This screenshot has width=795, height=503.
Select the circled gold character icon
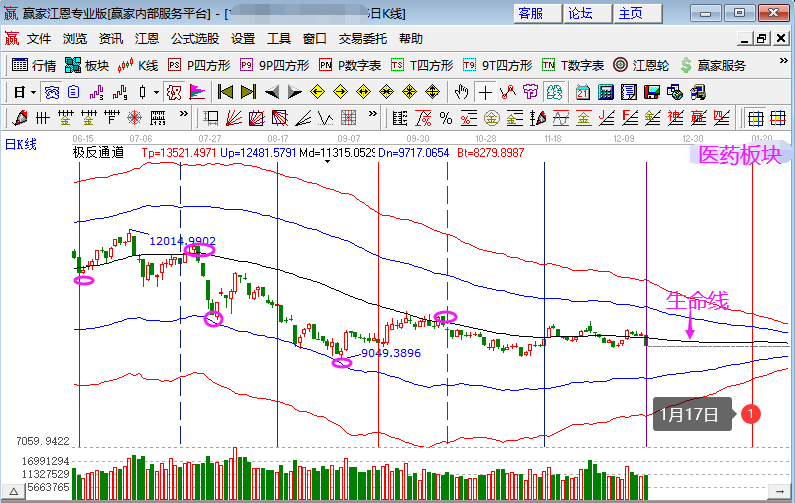(491, 118)
